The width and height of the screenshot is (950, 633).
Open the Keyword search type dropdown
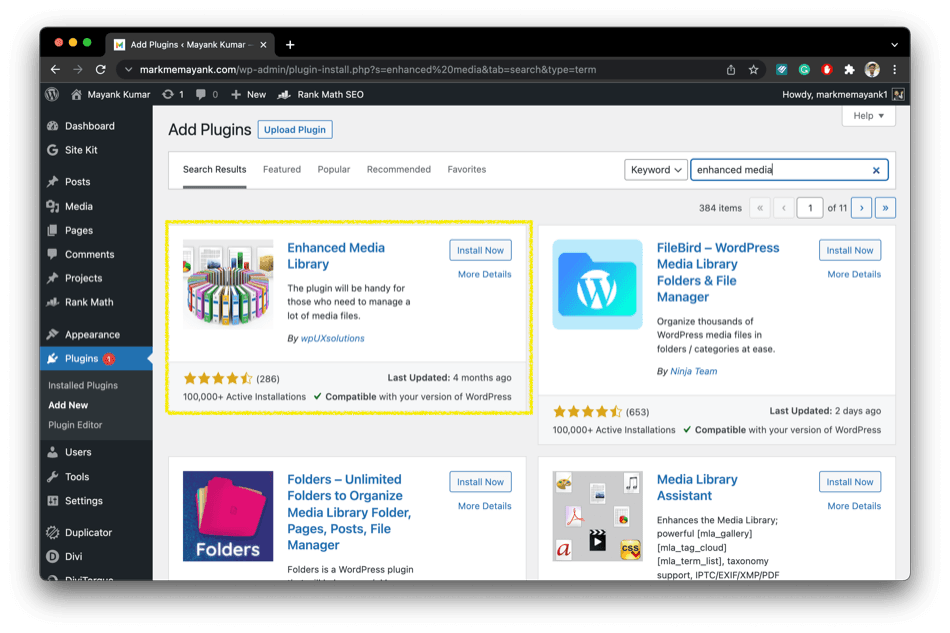pos(656,170)
